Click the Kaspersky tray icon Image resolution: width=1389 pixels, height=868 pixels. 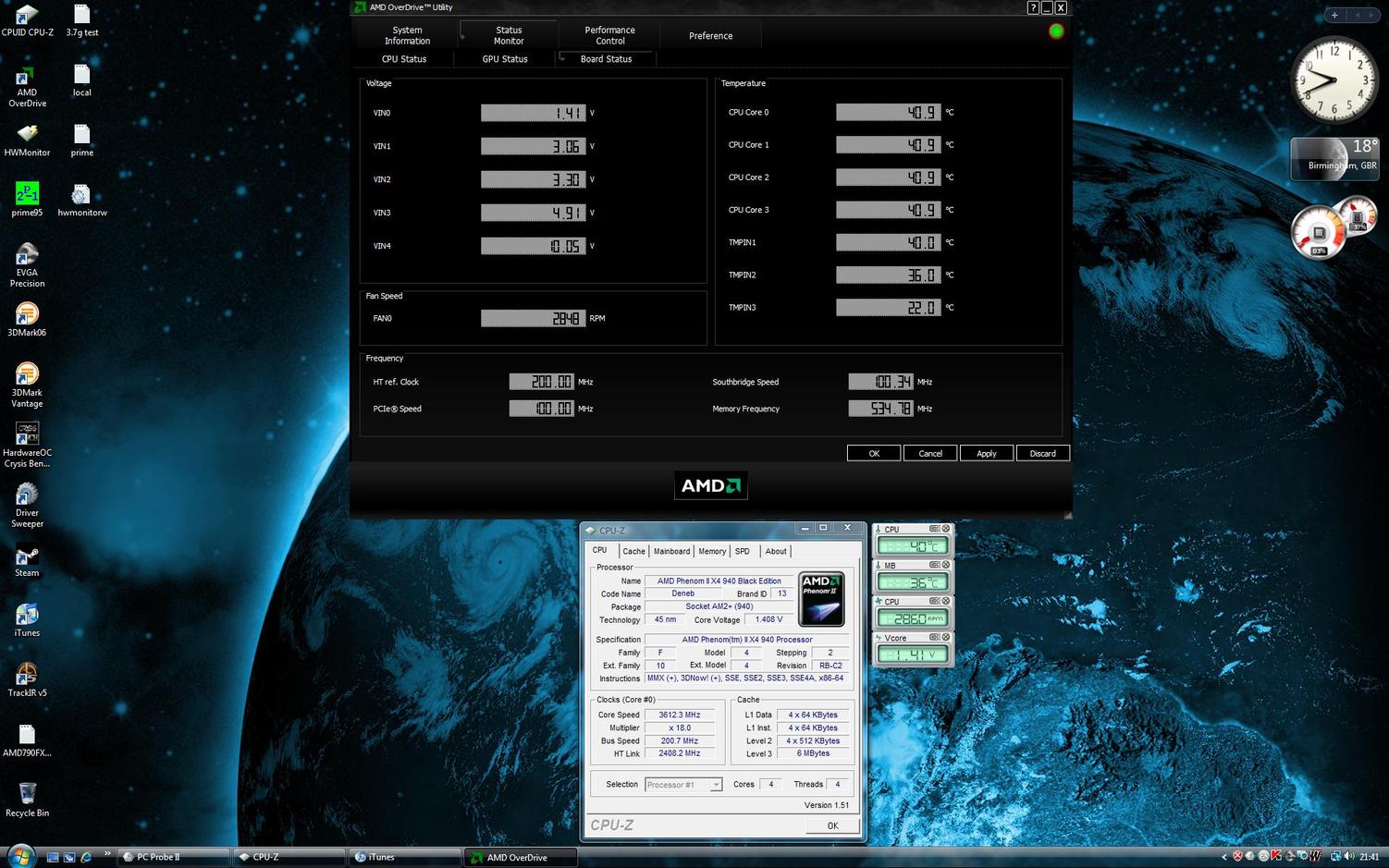1276,857
